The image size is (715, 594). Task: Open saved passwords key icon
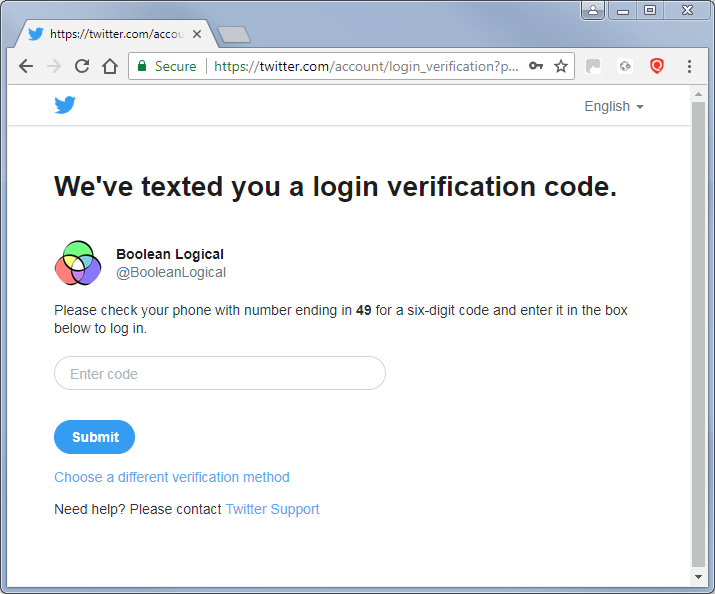(536, 66)
